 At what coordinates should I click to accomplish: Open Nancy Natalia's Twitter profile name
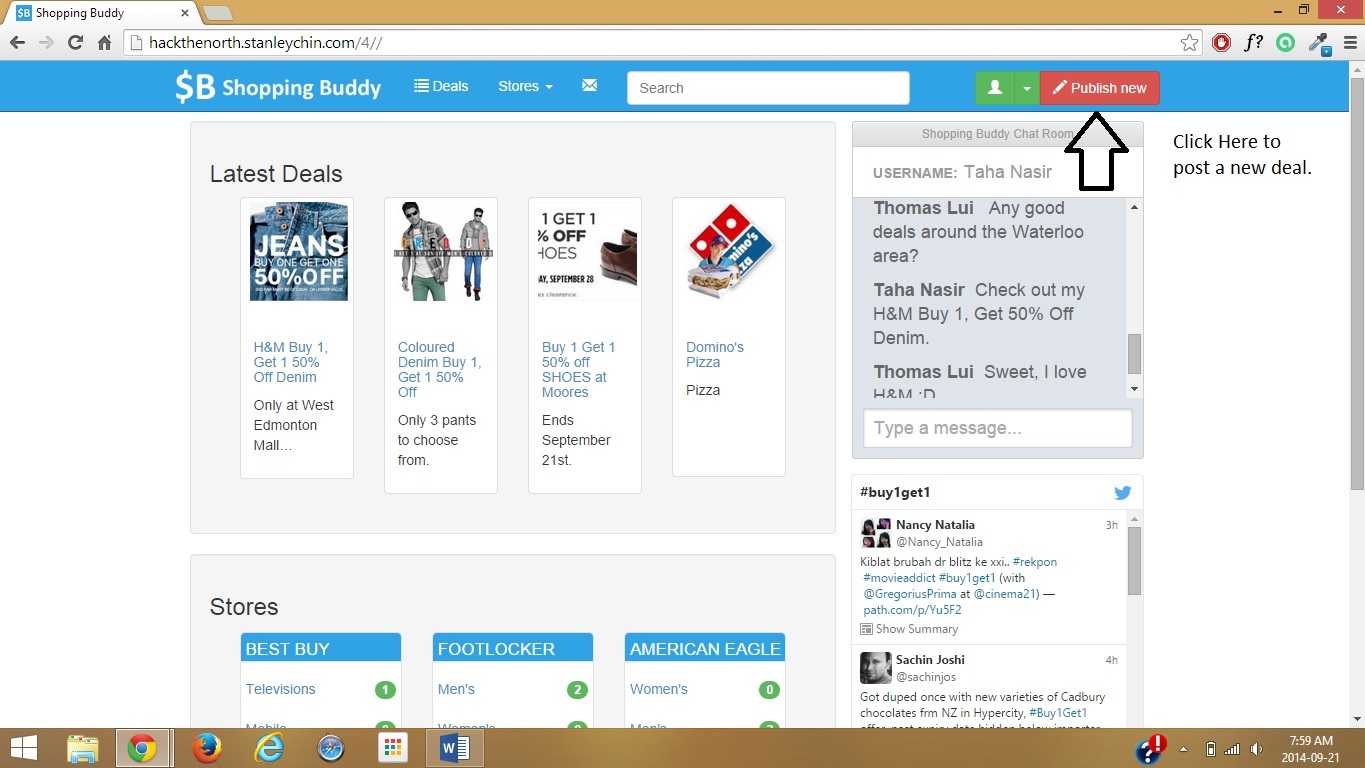pos(935,524)
